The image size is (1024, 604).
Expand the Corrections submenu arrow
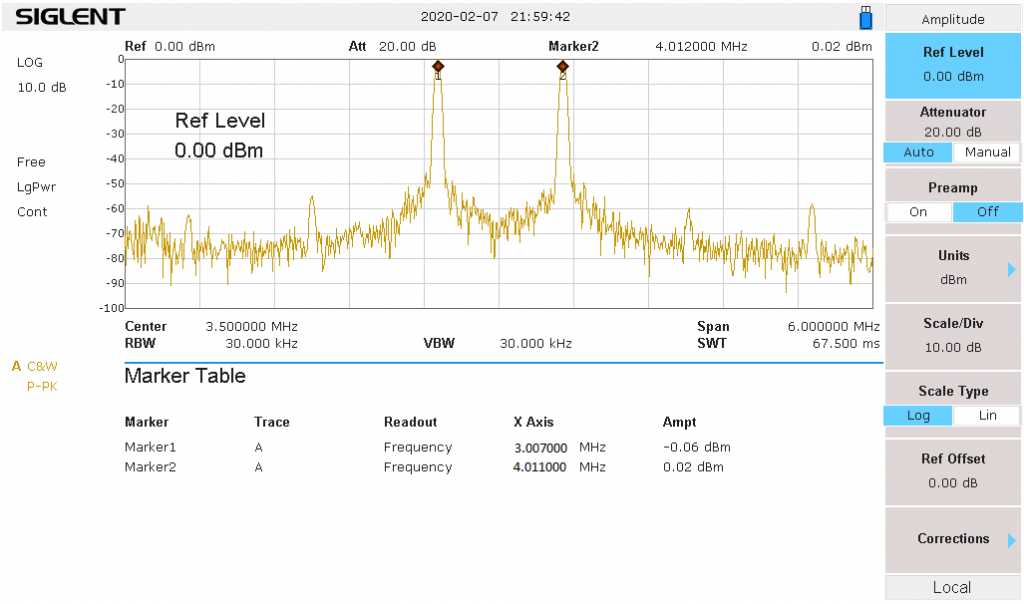[1011, 540]
